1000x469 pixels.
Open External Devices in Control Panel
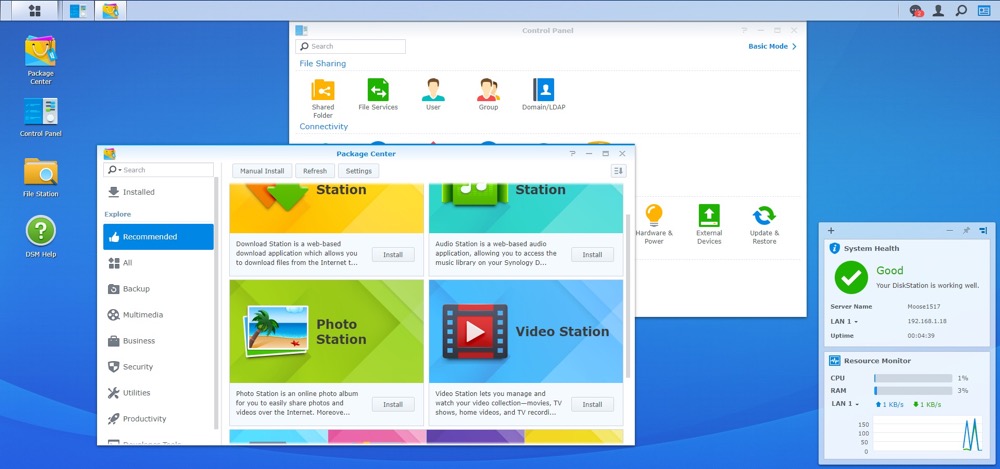pos(709,225)
